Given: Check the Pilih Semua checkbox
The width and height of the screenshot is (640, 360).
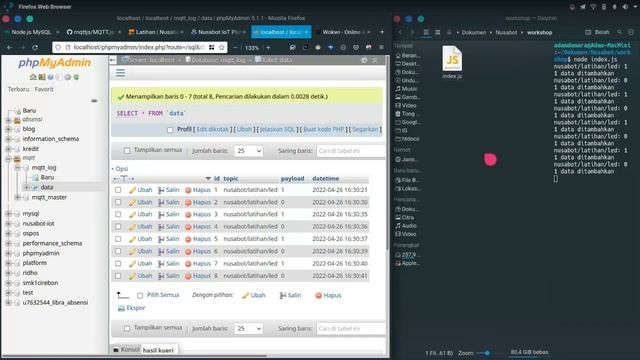Looking at the screenshot, I should coord(140,295).
